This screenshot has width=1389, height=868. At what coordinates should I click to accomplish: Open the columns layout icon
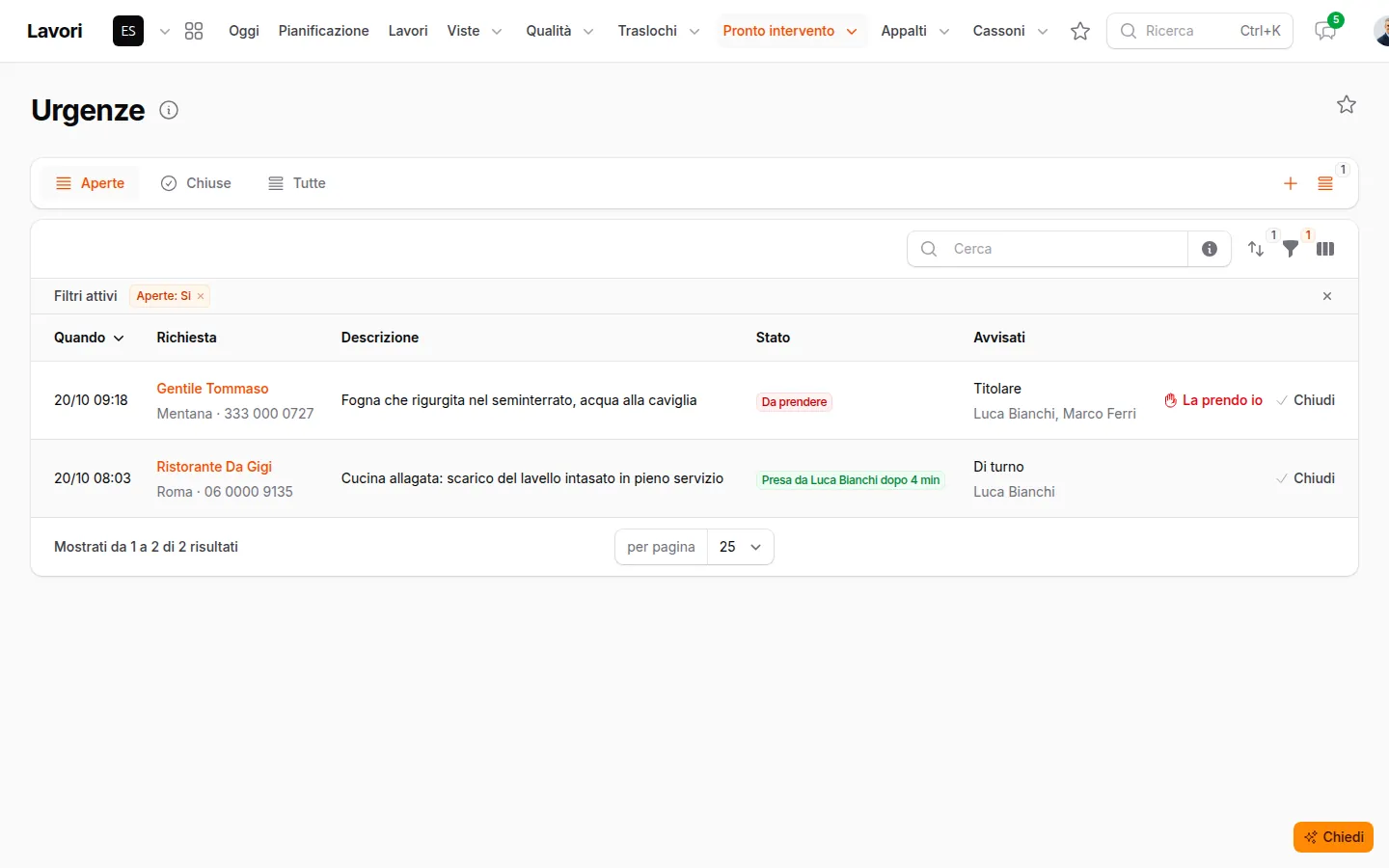(1325, 249)
